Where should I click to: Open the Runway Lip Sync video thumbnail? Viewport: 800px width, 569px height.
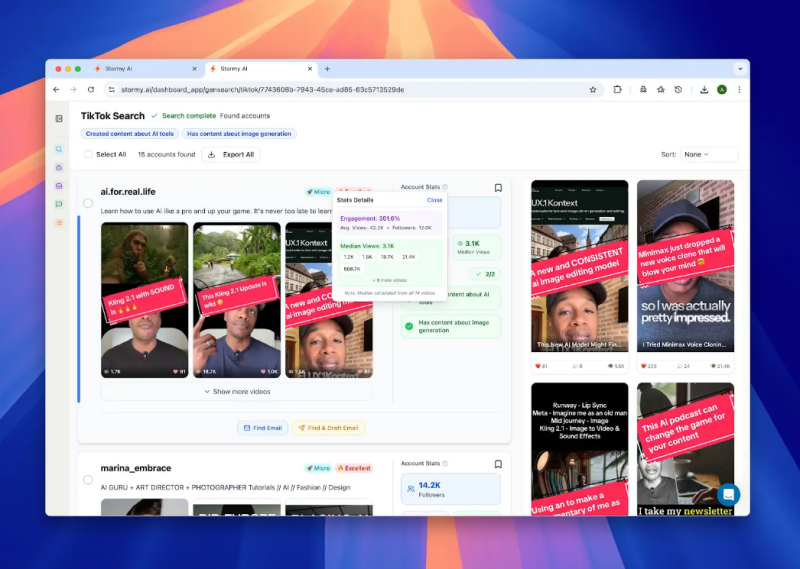pyautogui.click(x=580, y=449)
